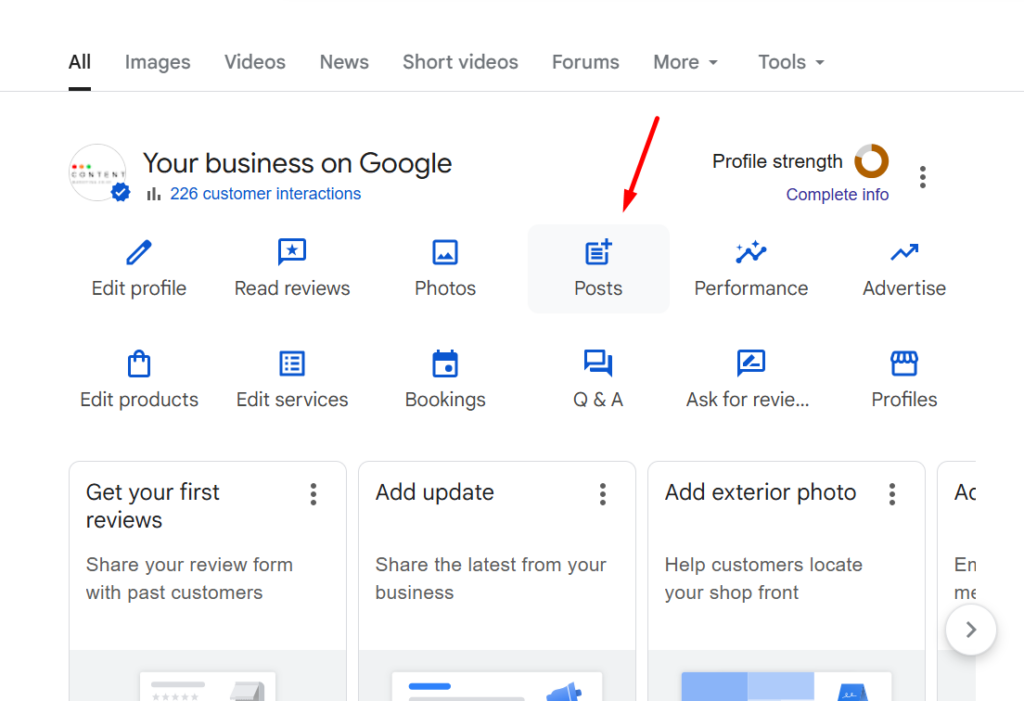This screenshot has width=1024, height=701.
Task: Open the 226 customer interactions link
Action: [265, 193]
